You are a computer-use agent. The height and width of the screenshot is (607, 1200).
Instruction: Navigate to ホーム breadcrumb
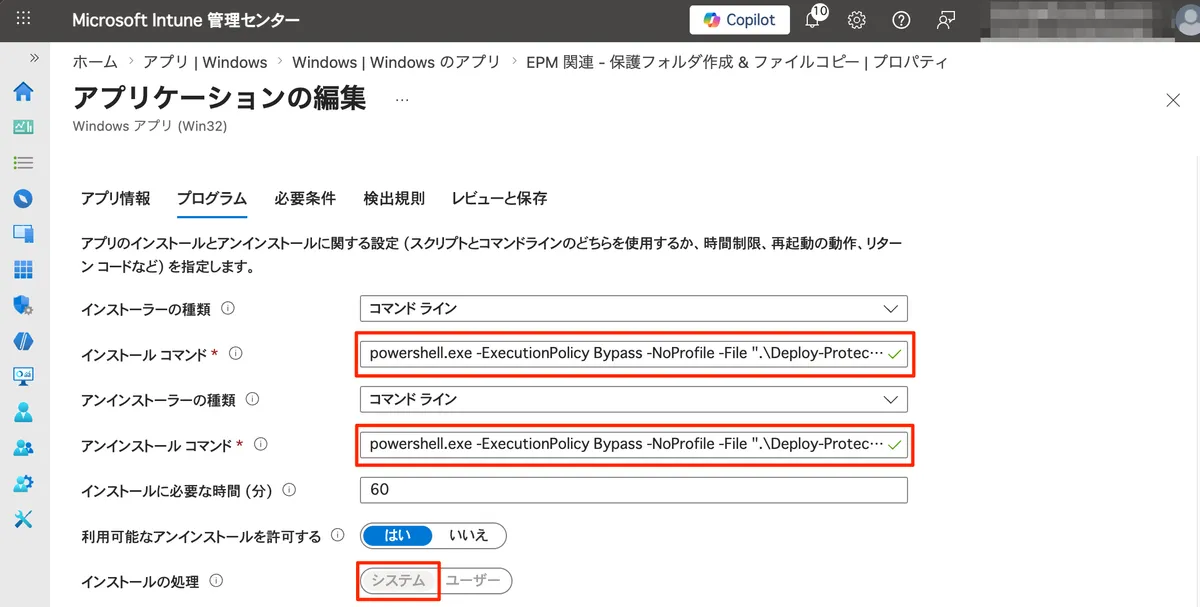pyautogui.click(x=95, y=62)
